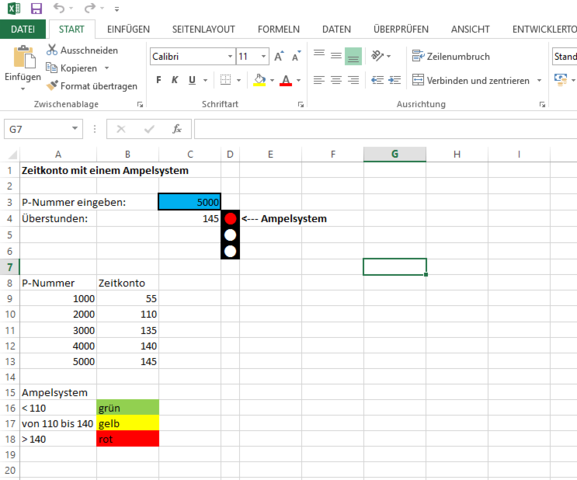The width and height of the screenshot is (577, 480).
Task: Redo the last action
Action: pyautogui.click(x=89, y=8)
